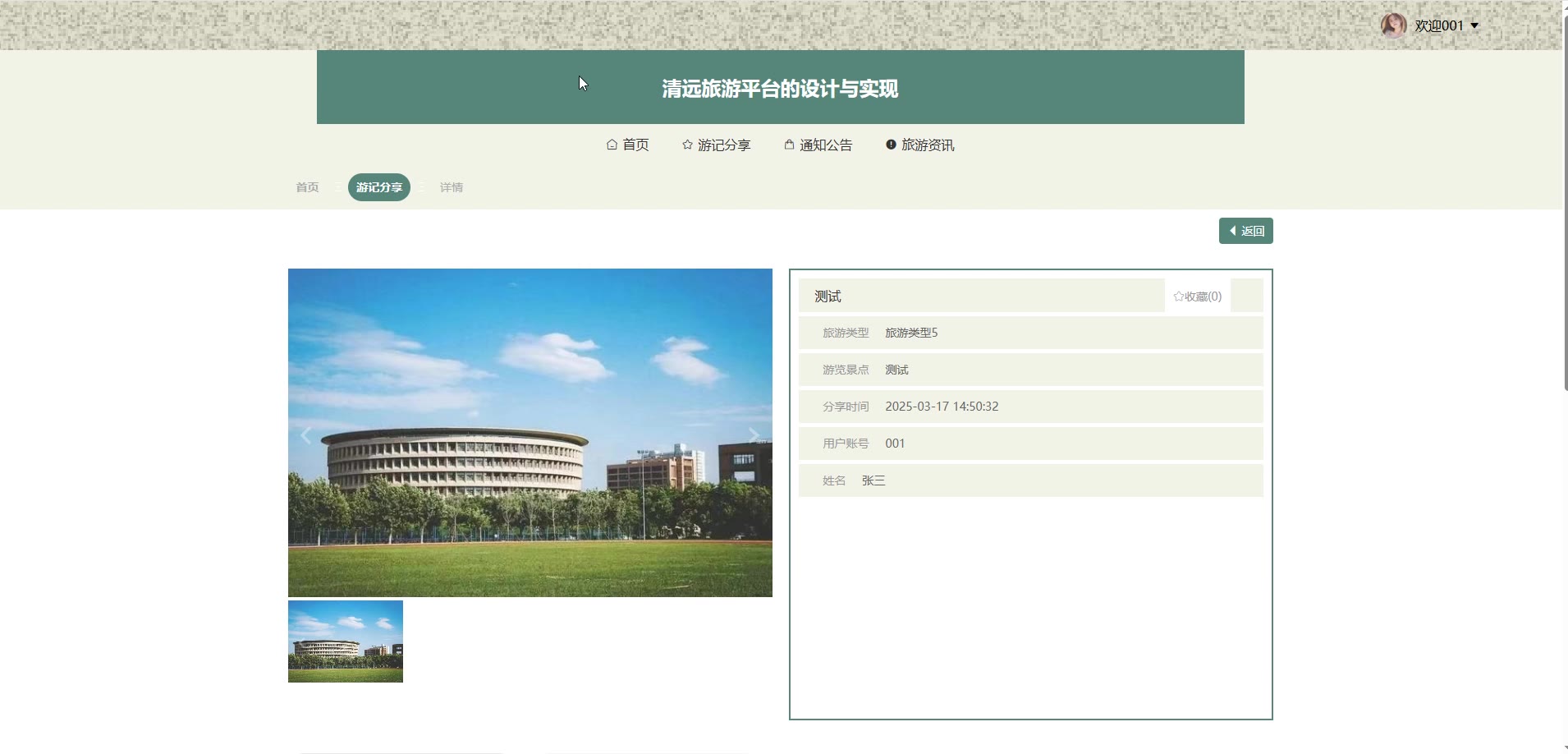Screen dimensions: 1568x754
Task: Click the main building carousel image
Action: click(530, 433)
